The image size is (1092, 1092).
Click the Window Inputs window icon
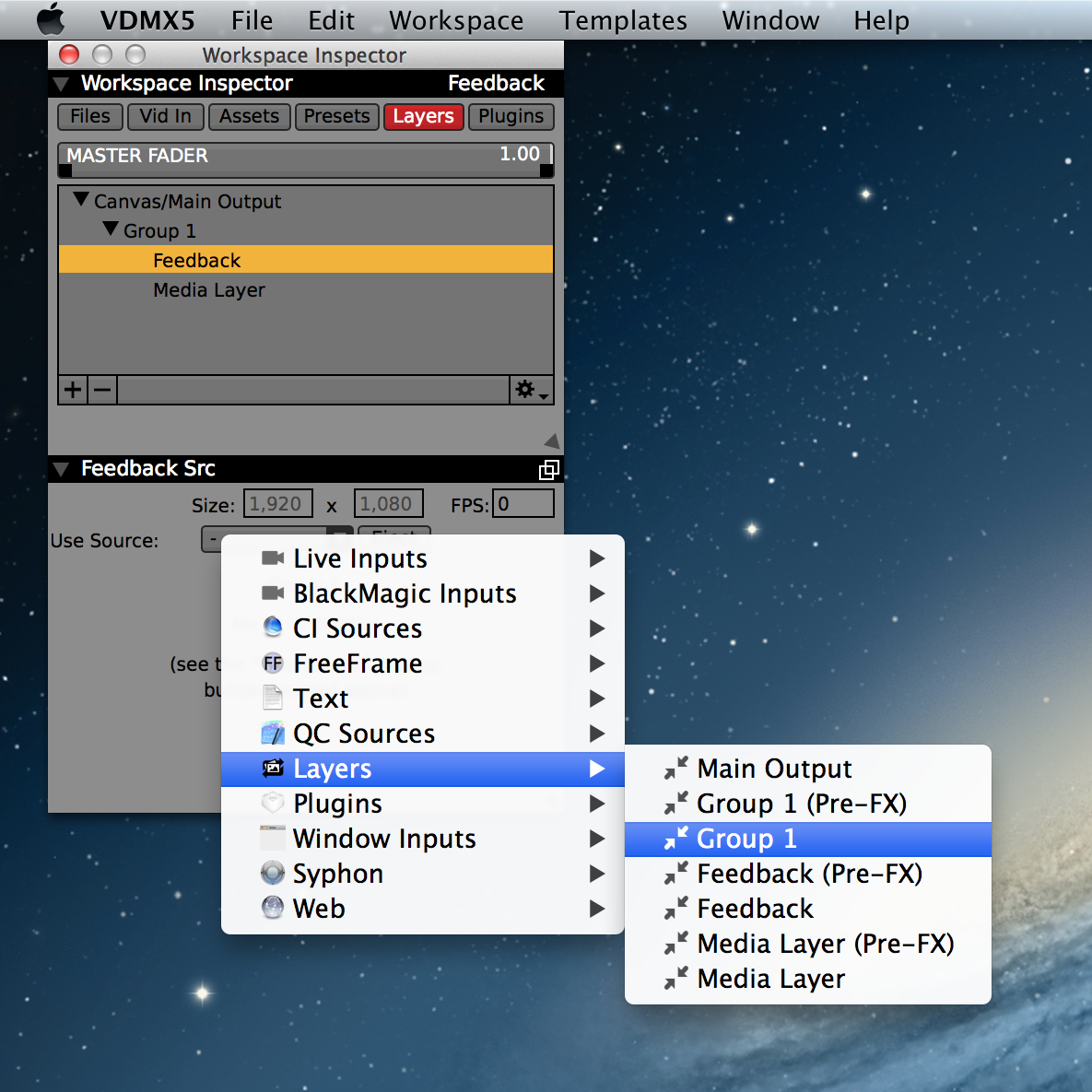coord(272,838)
